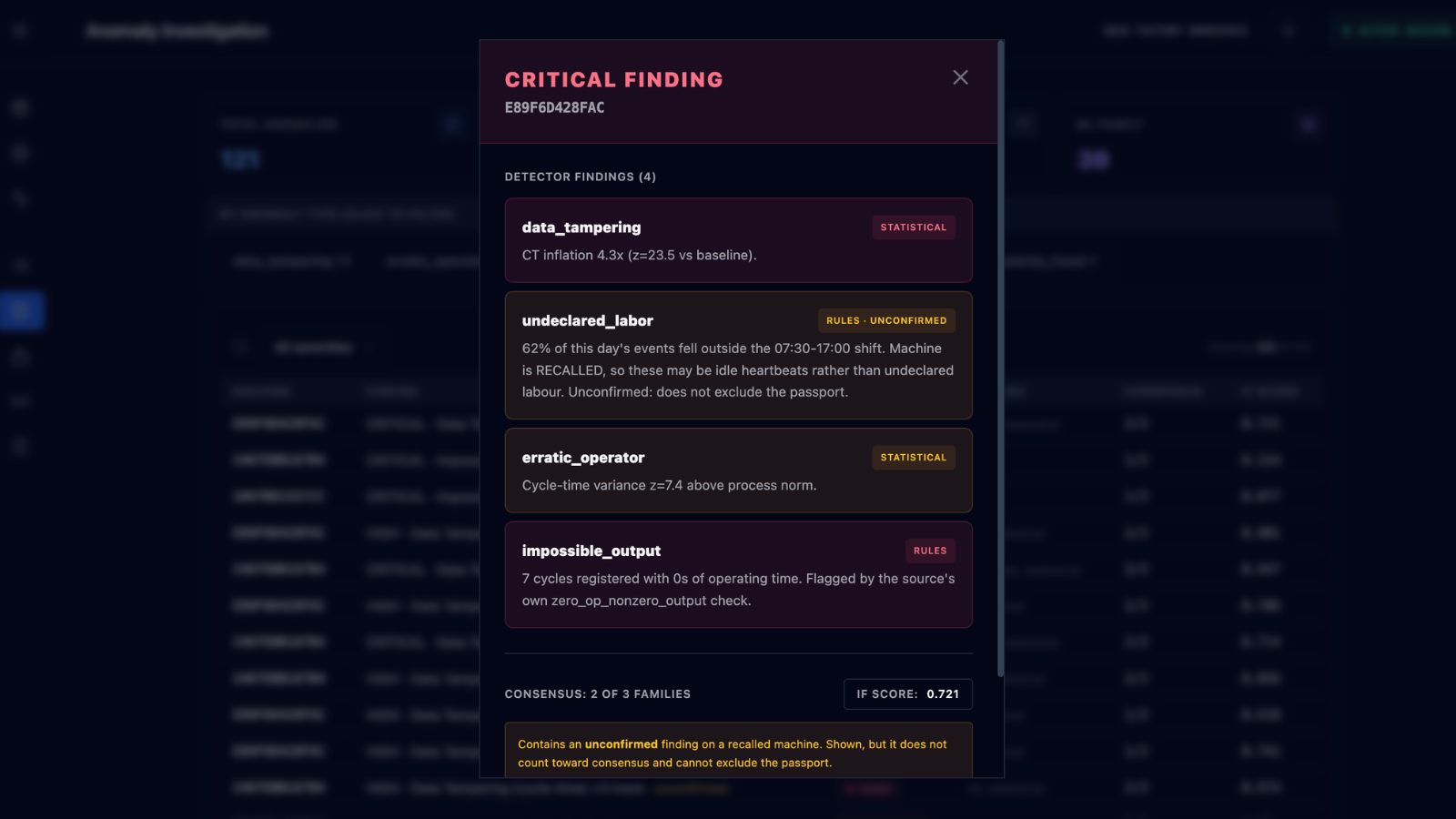Click the STATISTICAL badge on erratic_operator
The image size is (1456, 819).
(x=913, y=458)
